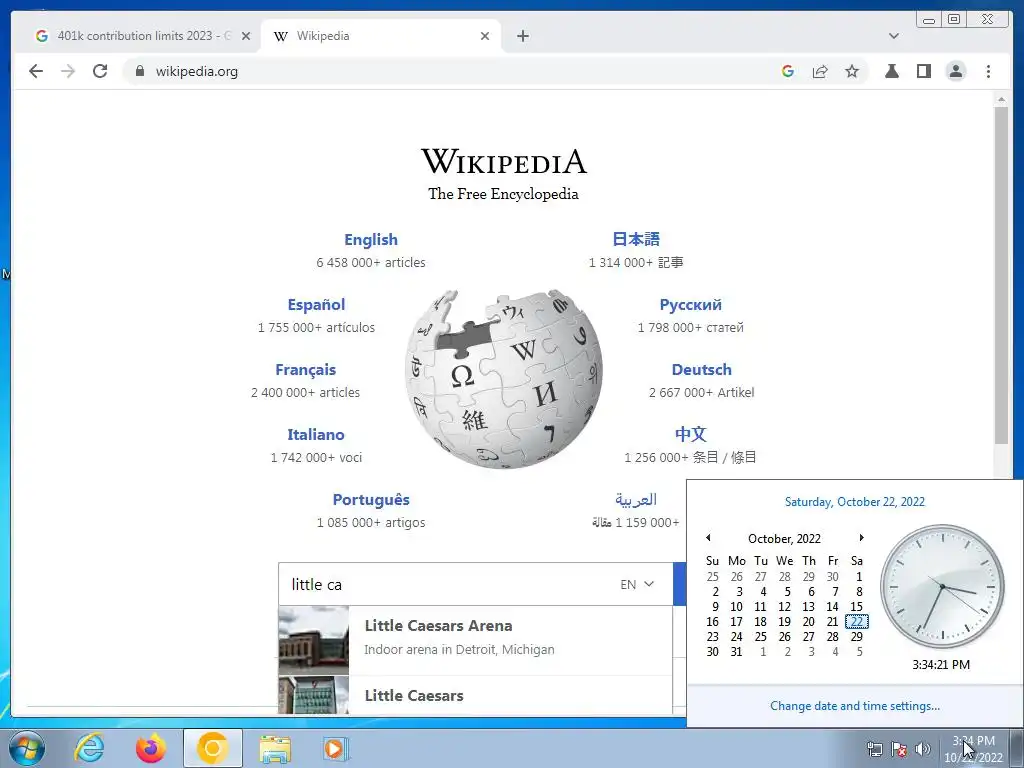Open the Chrome Labs flask icon
1024x768 pixels.
pyautogui.click(x=891, y=71)
